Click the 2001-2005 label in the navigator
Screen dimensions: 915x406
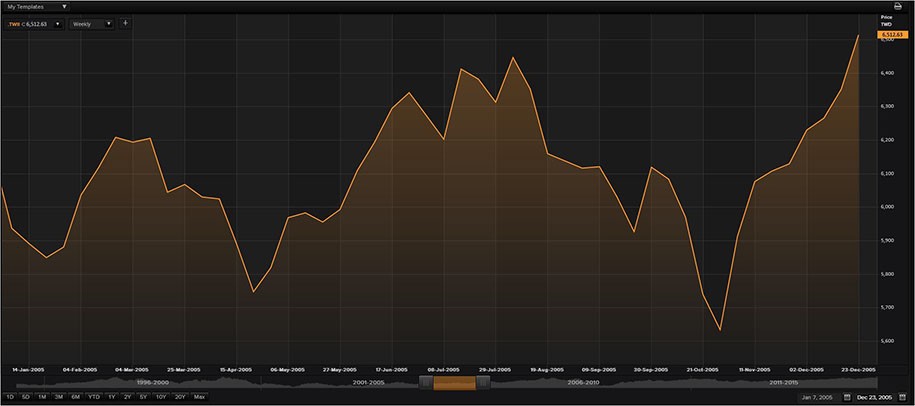(x=369, y=382)
